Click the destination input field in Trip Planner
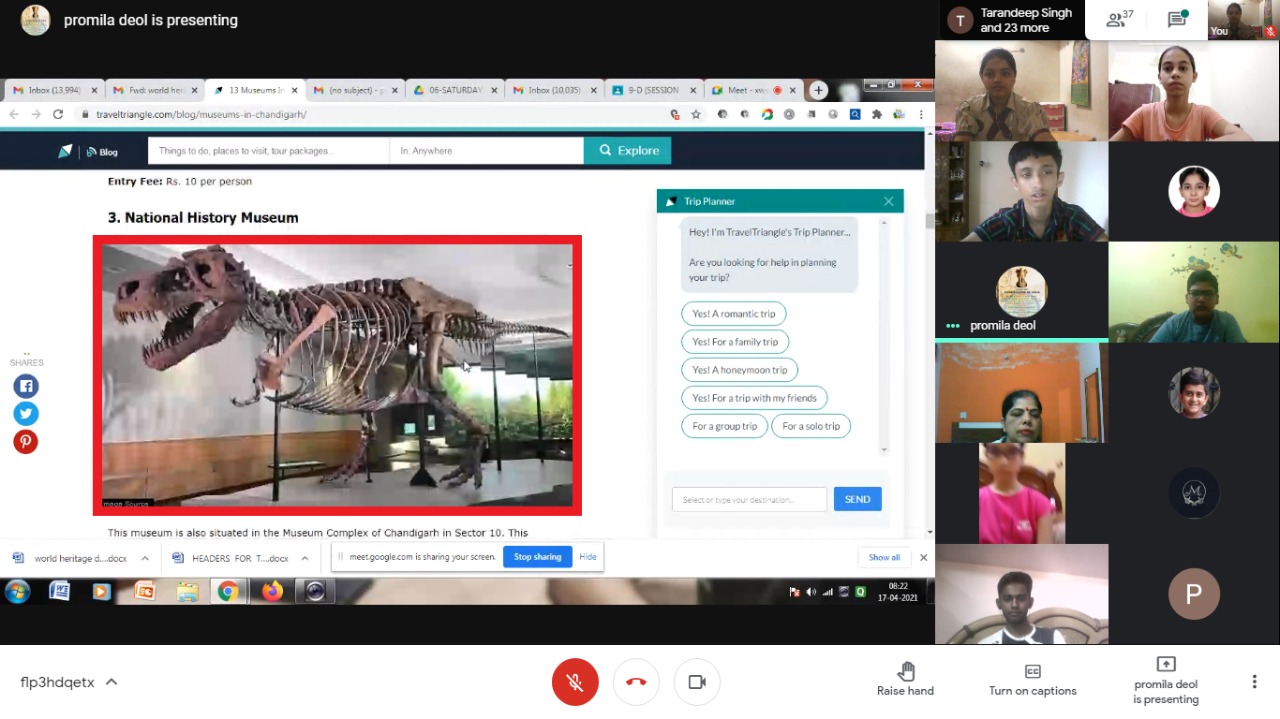Screen dimensions: 1280x719 tap(749, 499)
